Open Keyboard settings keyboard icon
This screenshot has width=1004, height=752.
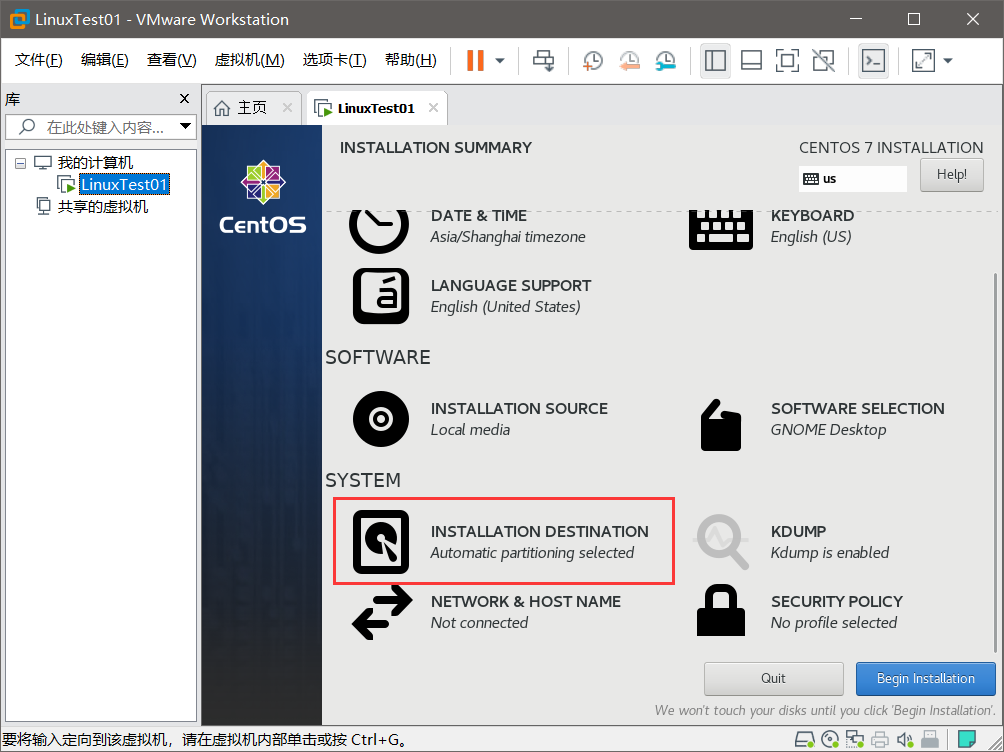tap(720, 231)
